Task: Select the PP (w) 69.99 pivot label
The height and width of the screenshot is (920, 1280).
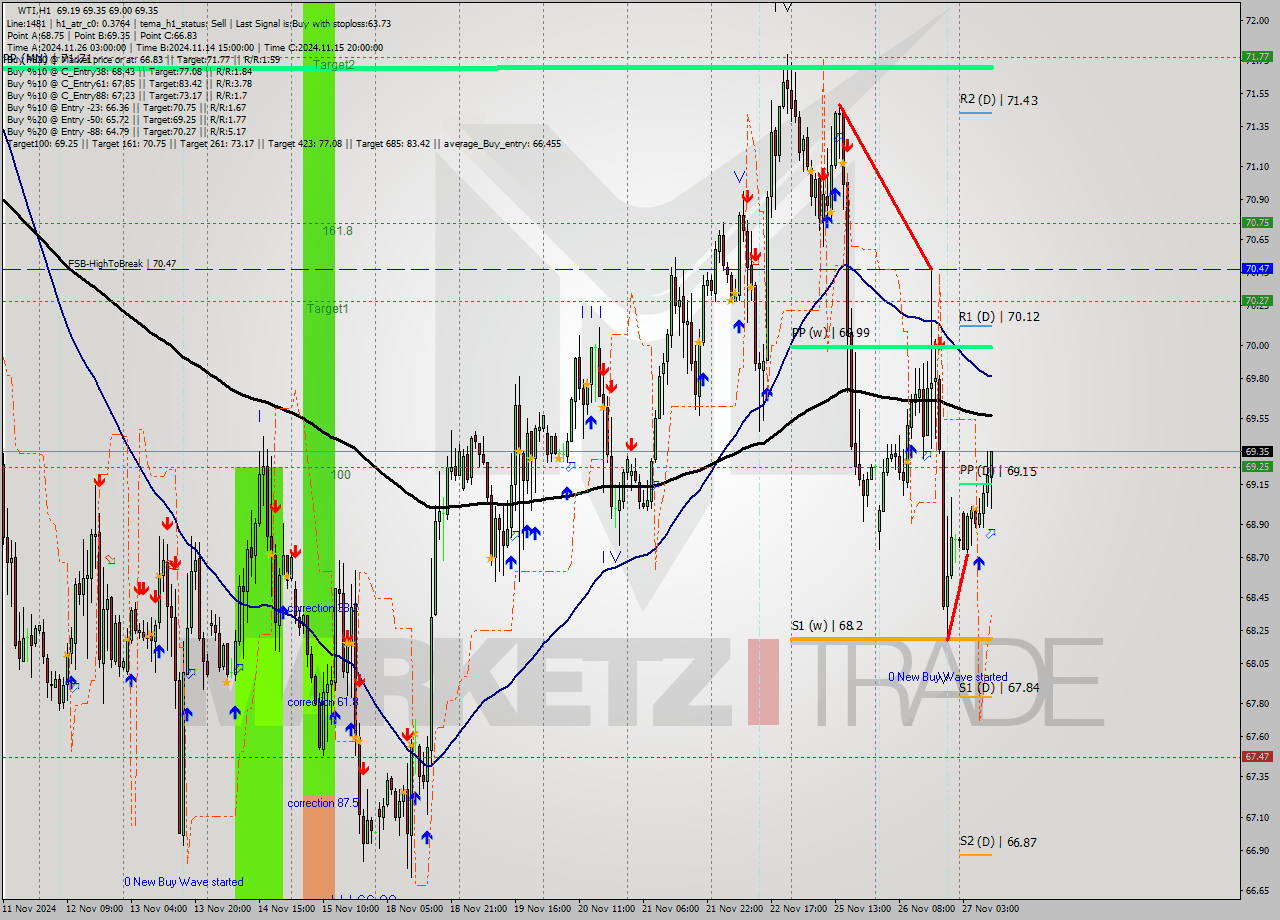Action: point(829,332)
